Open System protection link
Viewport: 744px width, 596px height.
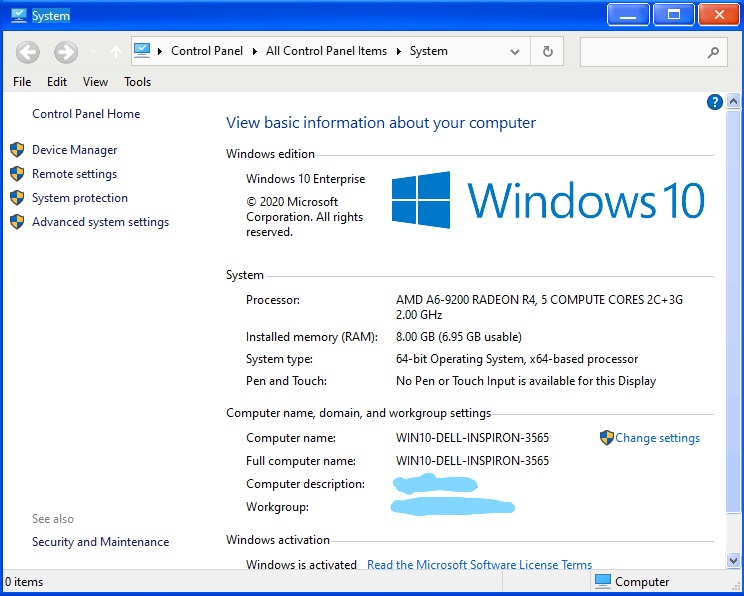[x=80, y=198]
